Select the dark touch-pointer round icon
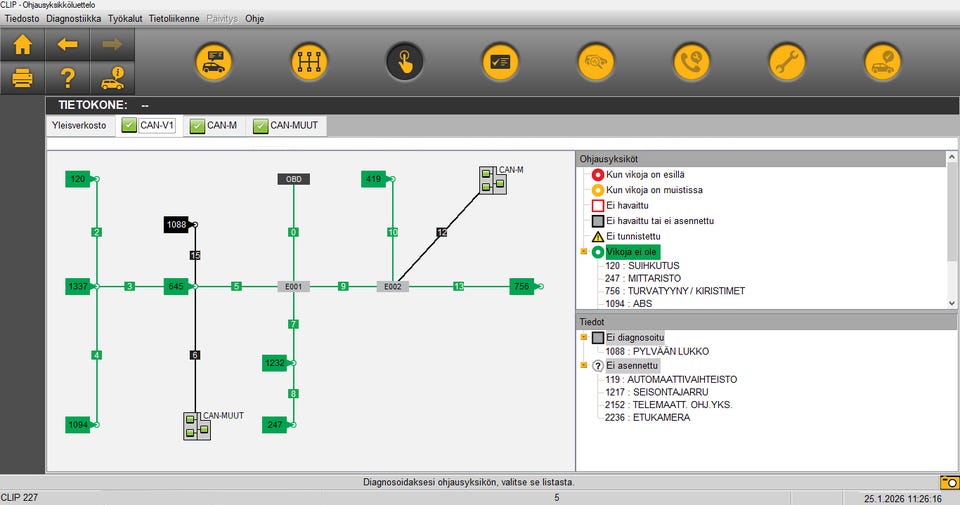 [x=405, y=62]
